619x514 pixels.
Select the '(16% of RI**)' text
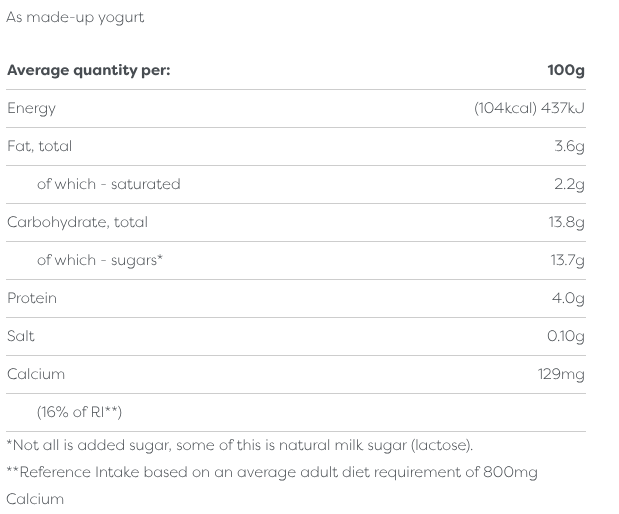(79, 412)
